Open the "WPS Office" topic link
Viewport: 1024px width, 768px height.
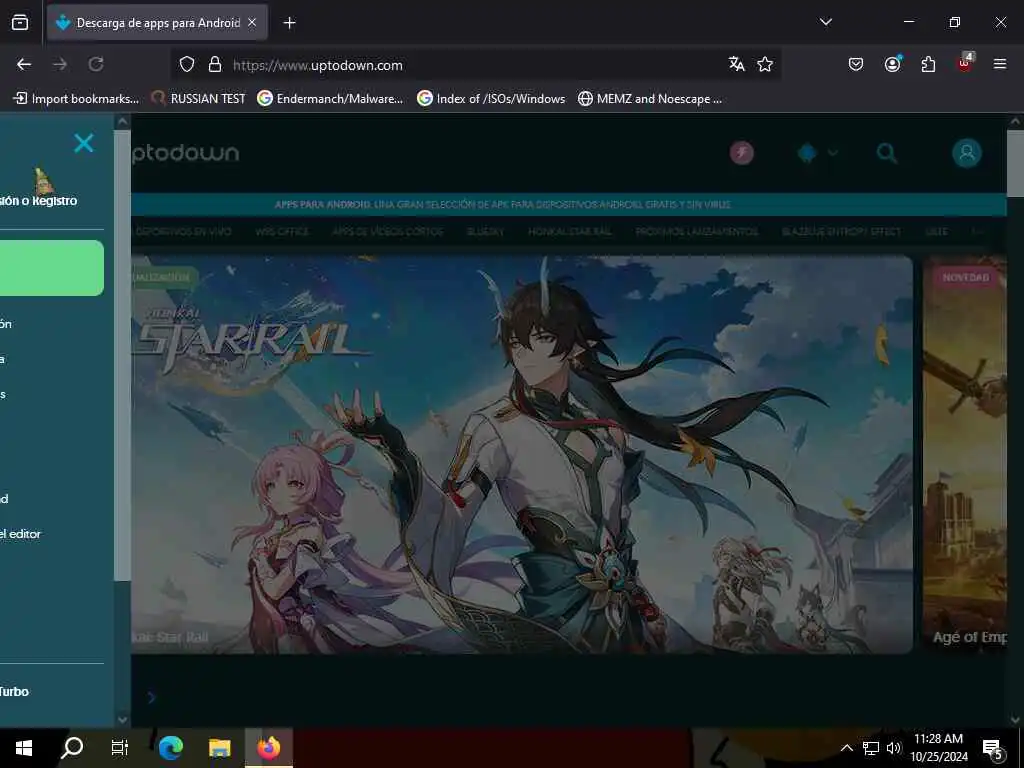(281, 232)
